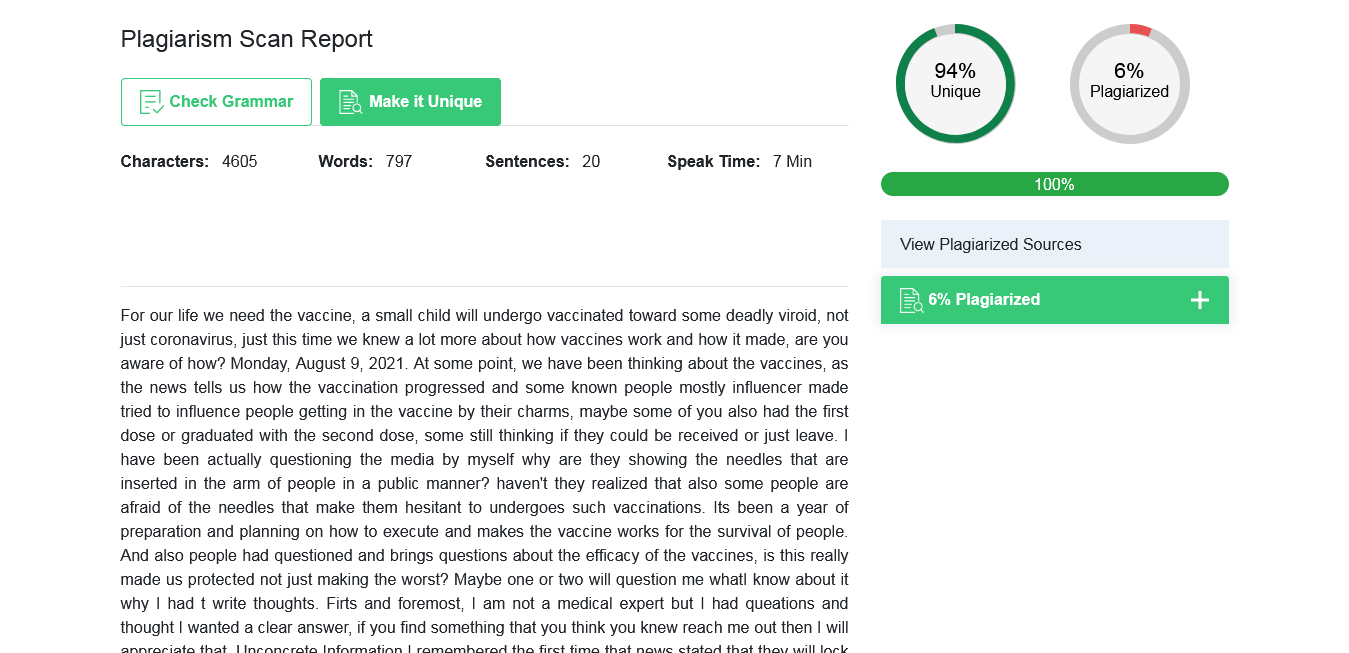
Task: Click the Sentences count 20
Action: click(x=591, y=161)
